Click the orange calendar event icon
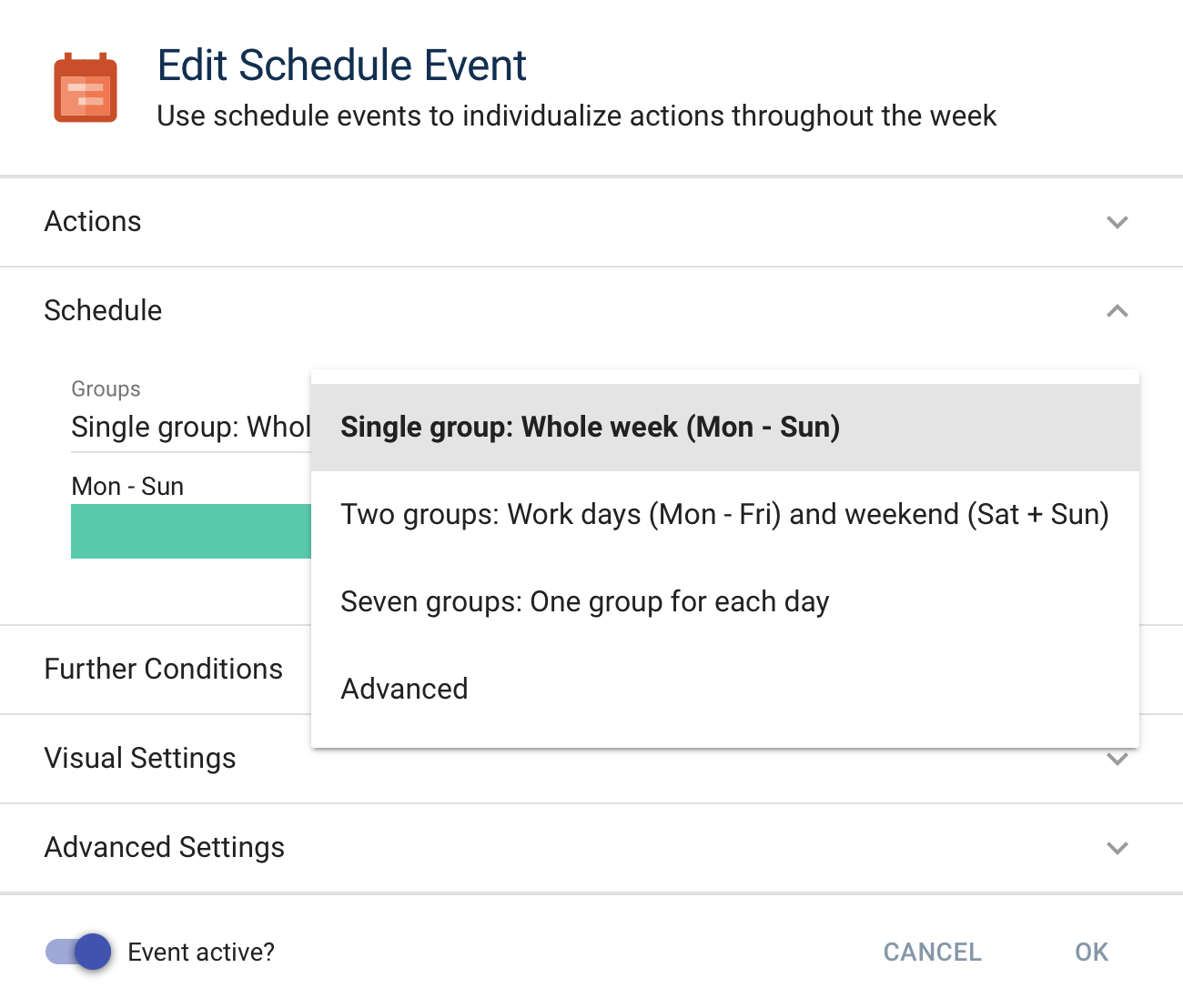The image size is (1183, 1008). (x=86, y=86)
